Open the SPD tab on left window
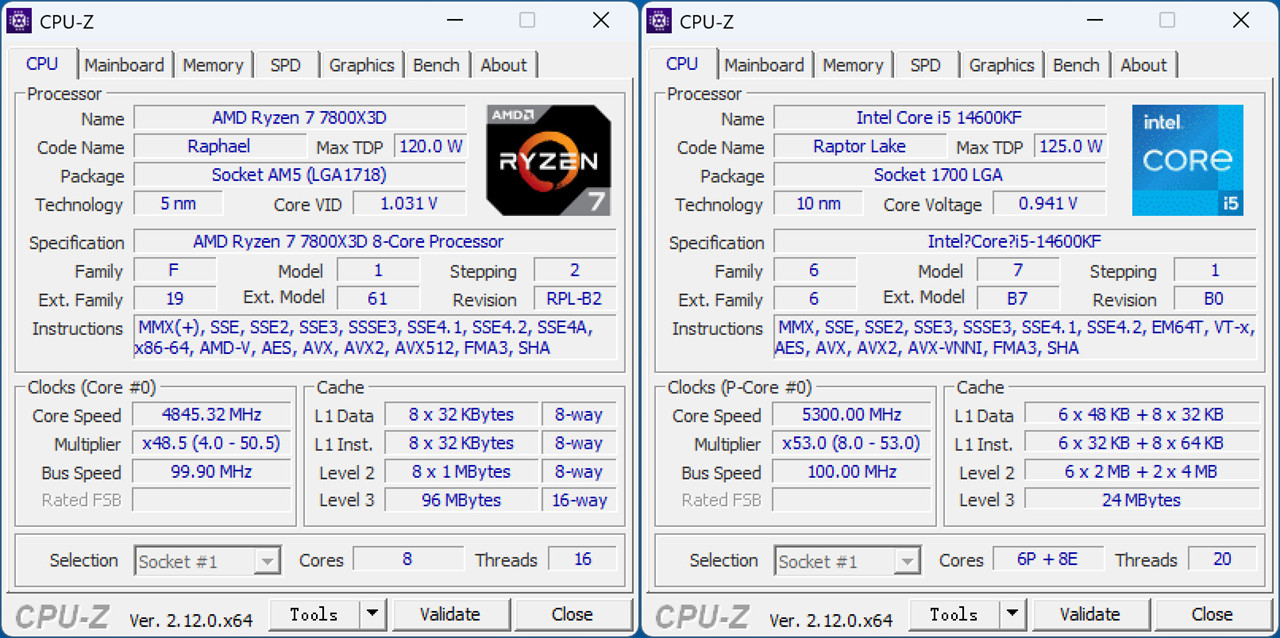Image resolution: width=1280 pixels, height=638 pixels. click(286, 64)
